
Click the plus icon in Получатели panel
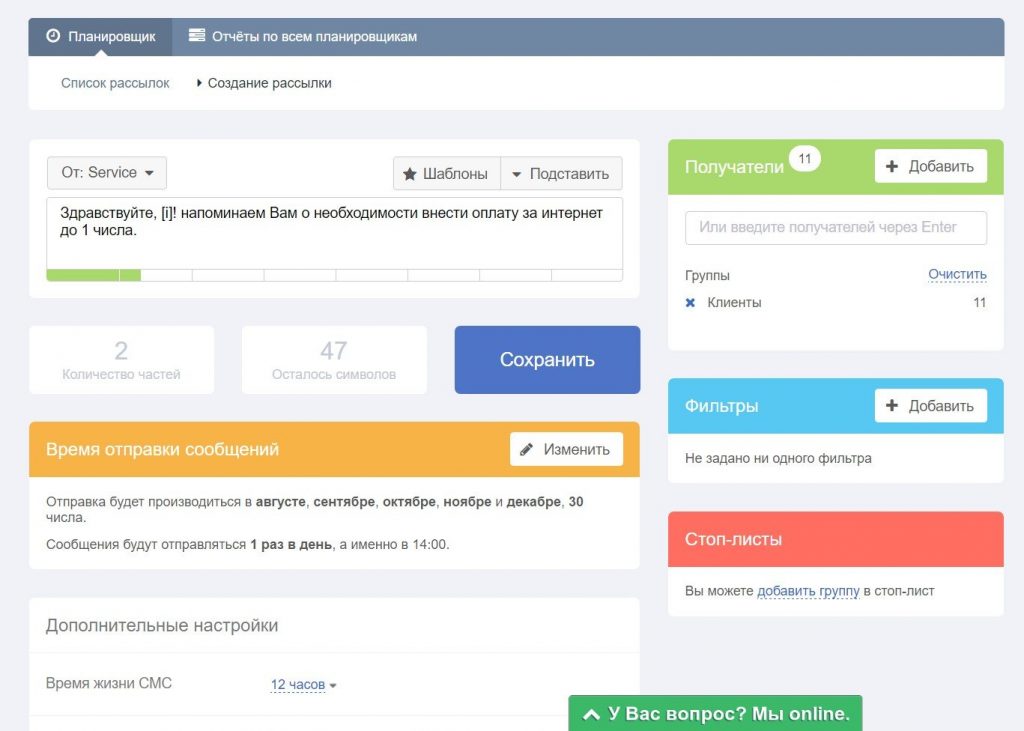892,167
